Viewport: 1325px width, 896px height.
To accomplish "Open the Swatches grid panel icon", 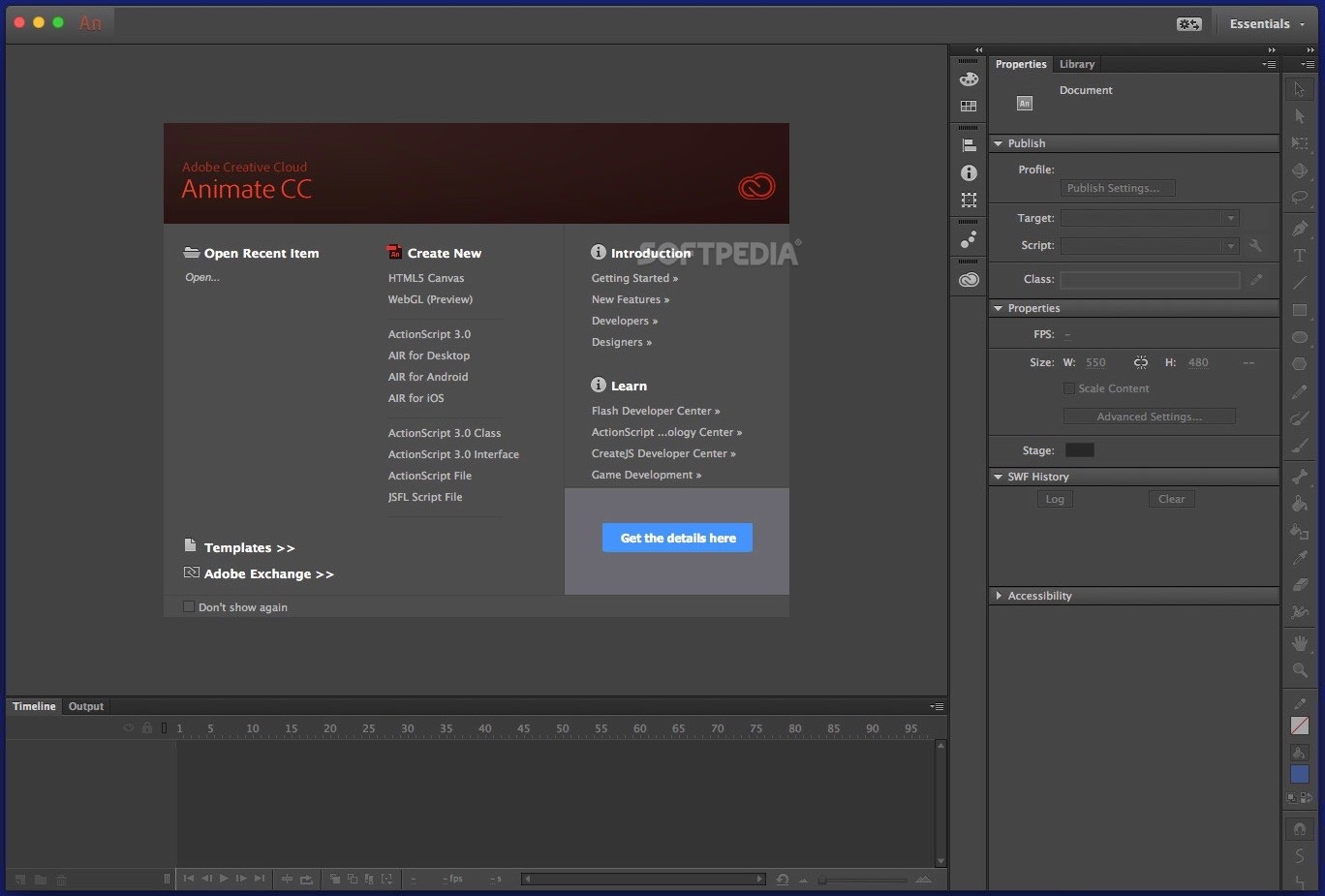I will coord(969,107).
